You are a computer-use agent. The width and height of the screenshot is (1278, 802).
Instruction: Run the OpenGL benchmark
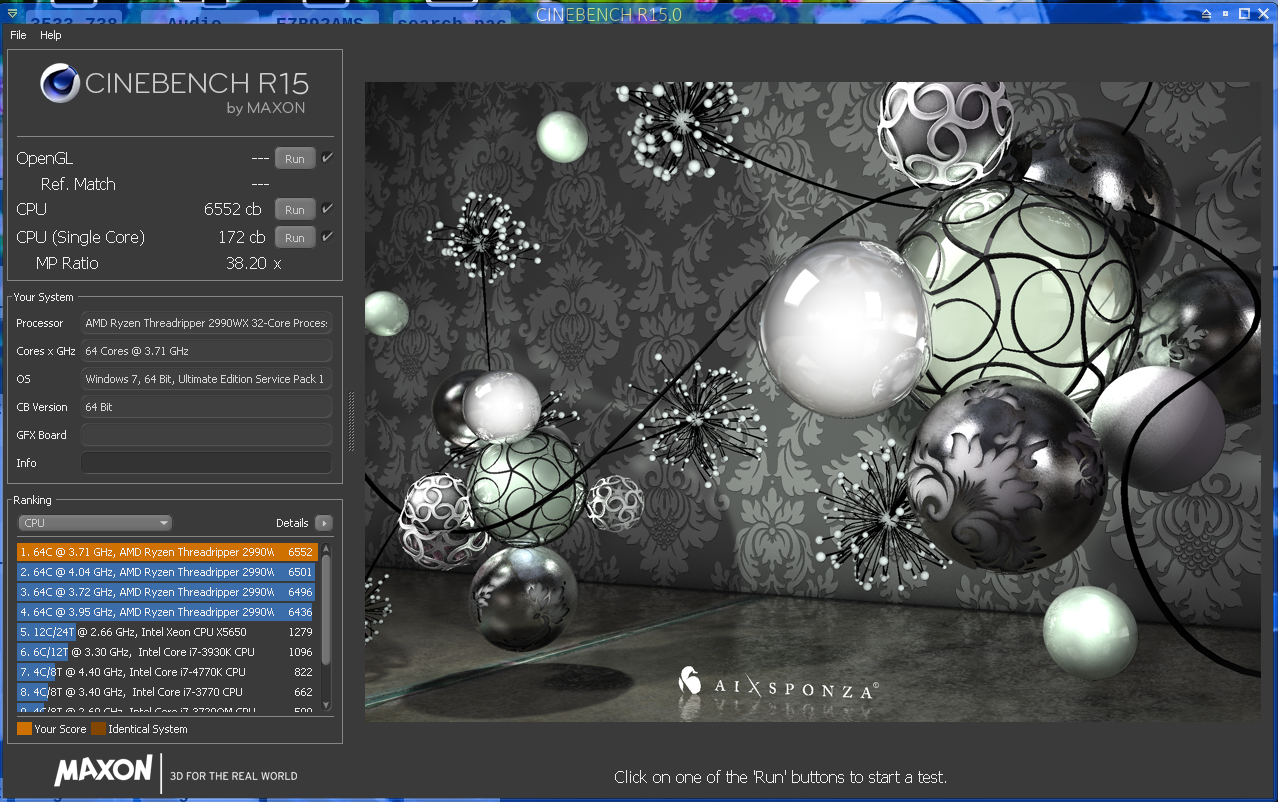[x=295, y=159]
